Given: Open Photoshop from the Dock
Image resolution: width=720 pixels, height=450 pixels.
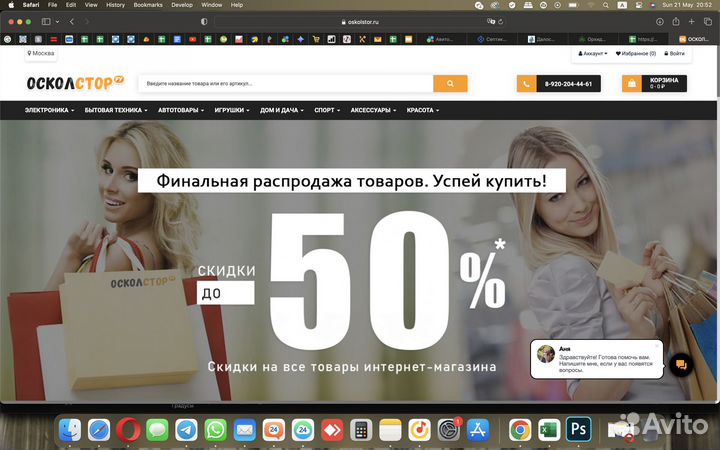Looking at the screenshot, I should click(578, 429).
